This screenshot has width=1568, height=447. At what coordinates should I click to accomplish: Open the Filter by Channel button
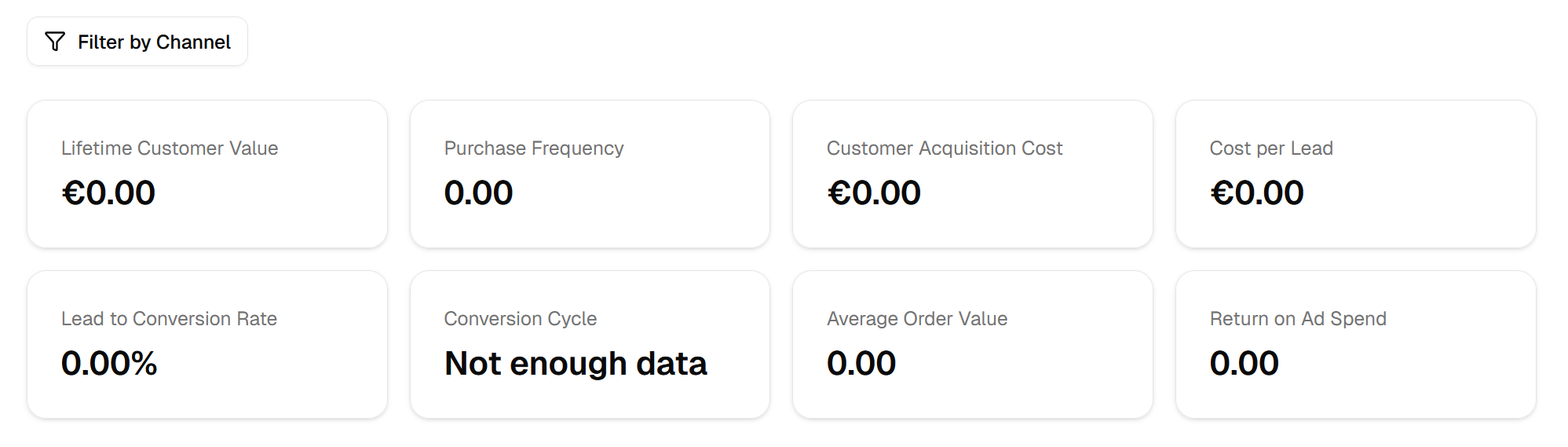(137, 42)
